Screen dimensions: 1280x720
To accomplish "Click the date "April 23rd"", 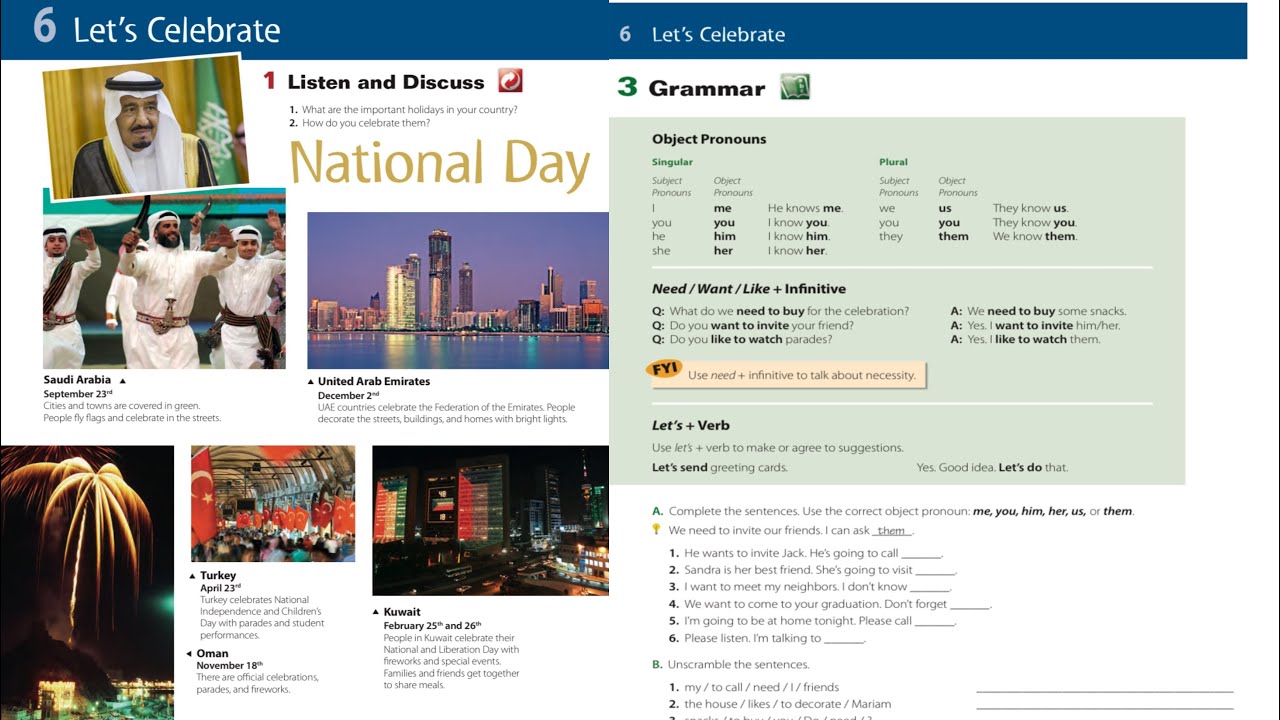I will click(221, 588).
